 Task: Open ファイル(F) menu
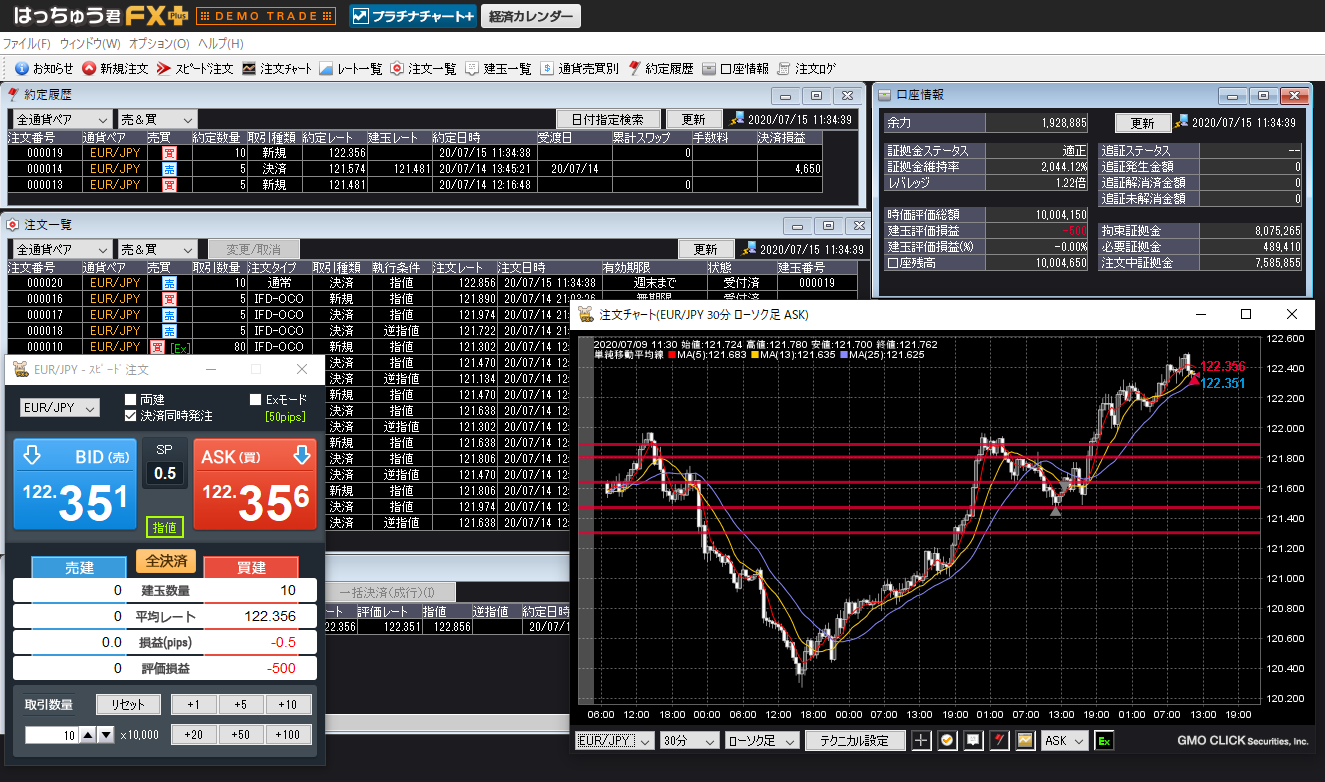(x=27, y=44)
